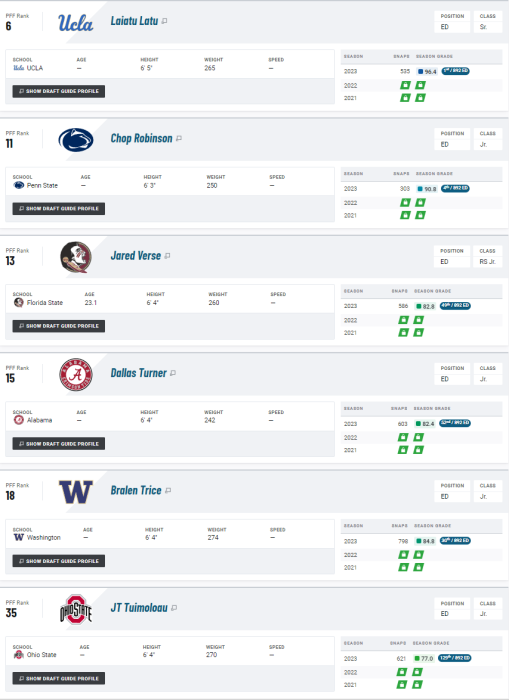The height and width of the screenshot is (700, 509).
Task: Open Bralen Trice's player page
Action: click(x=136, y=490)
